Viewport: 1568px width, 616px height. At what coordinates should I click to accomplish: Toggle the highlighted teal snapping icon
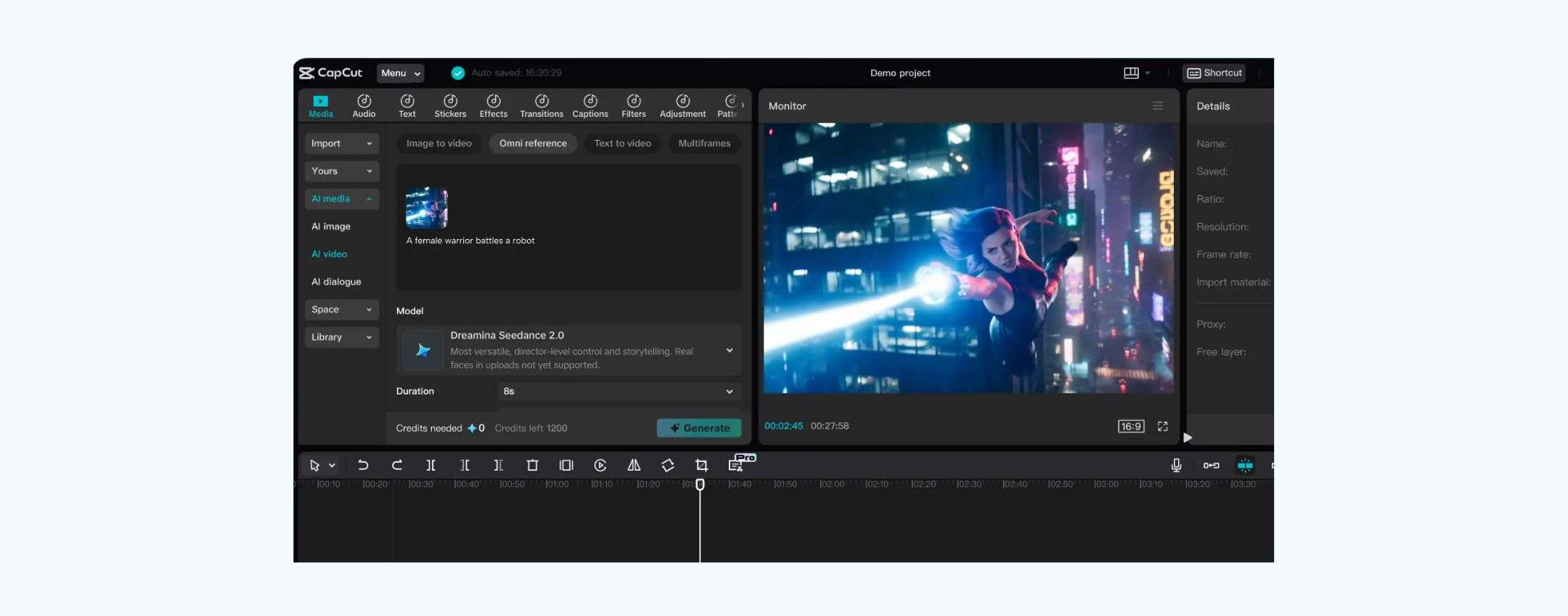1245,465
